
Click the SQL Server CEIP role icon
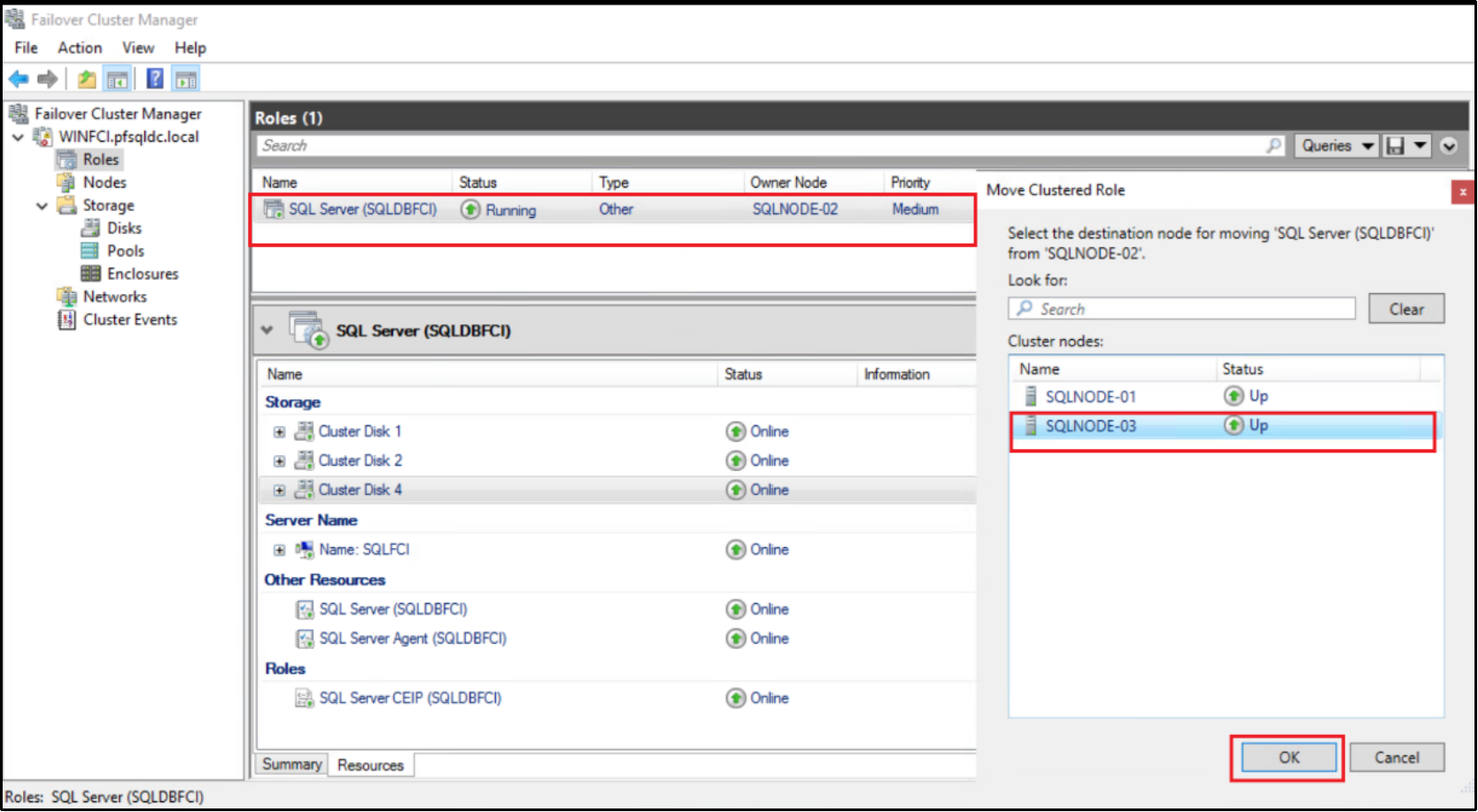click(304, 699)
